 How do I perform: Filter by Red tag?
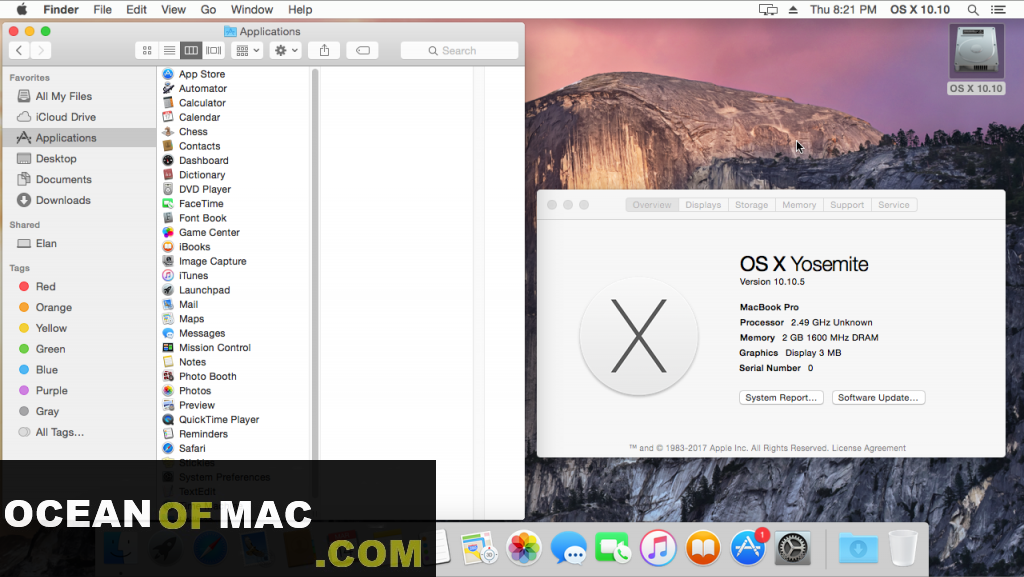[x=45, y=287]
